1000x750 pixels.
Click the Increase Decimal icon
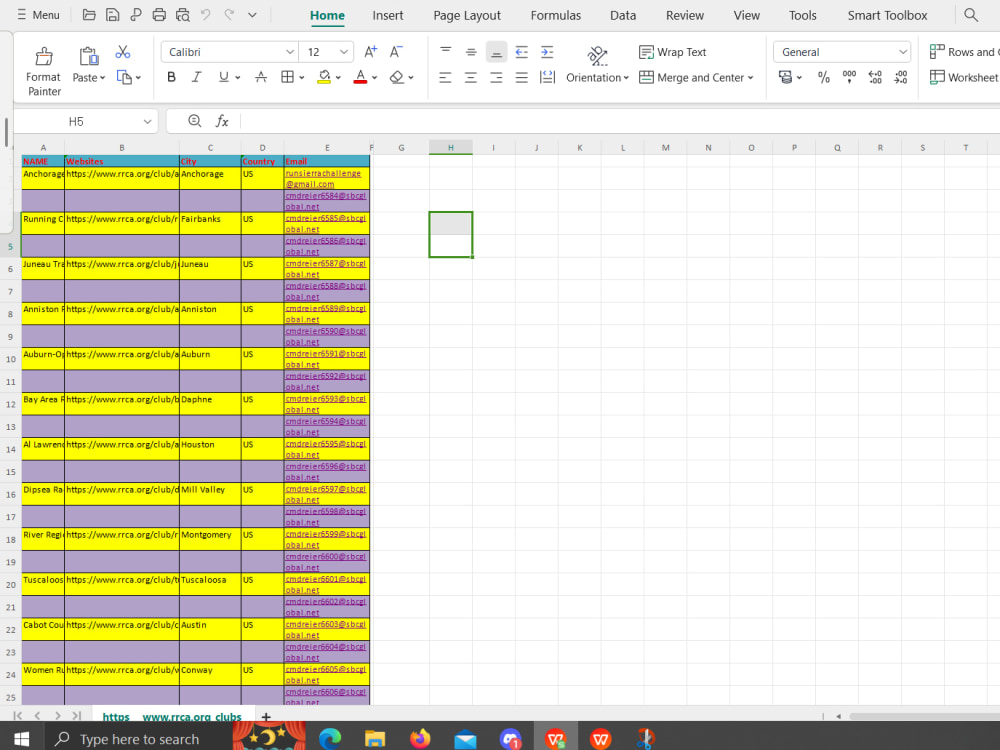[875, 77]
